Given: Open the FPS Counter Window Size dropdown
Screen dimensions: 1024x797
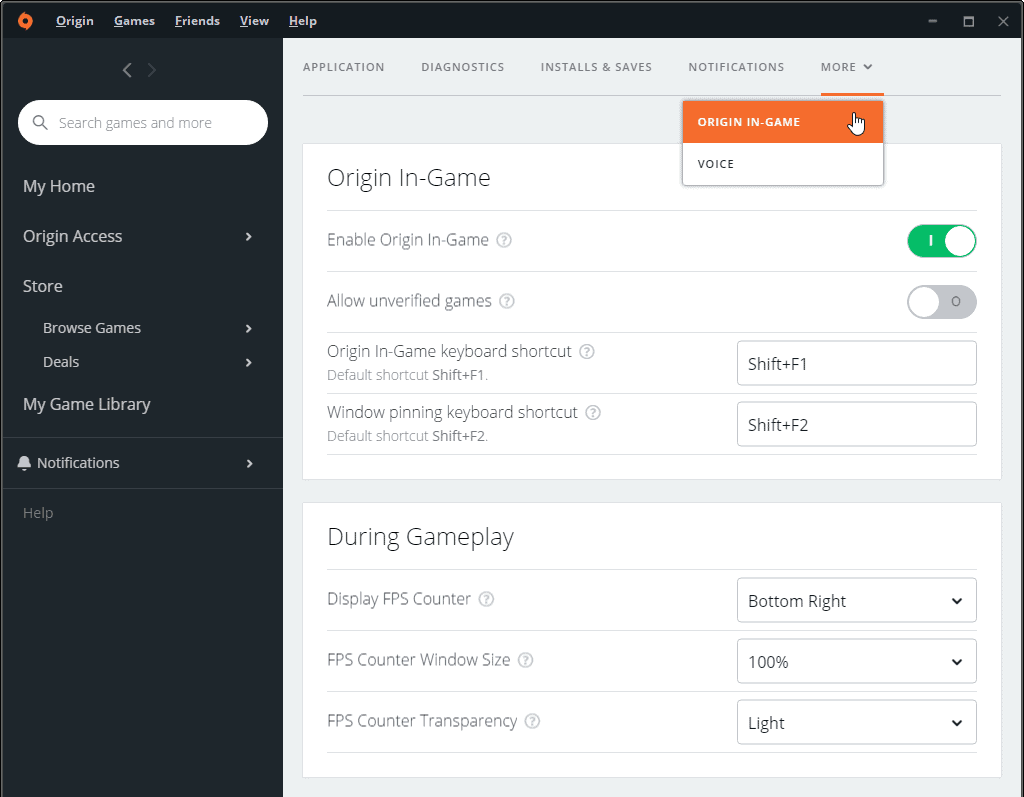Looking at the screenshot, I should (856, 661).
